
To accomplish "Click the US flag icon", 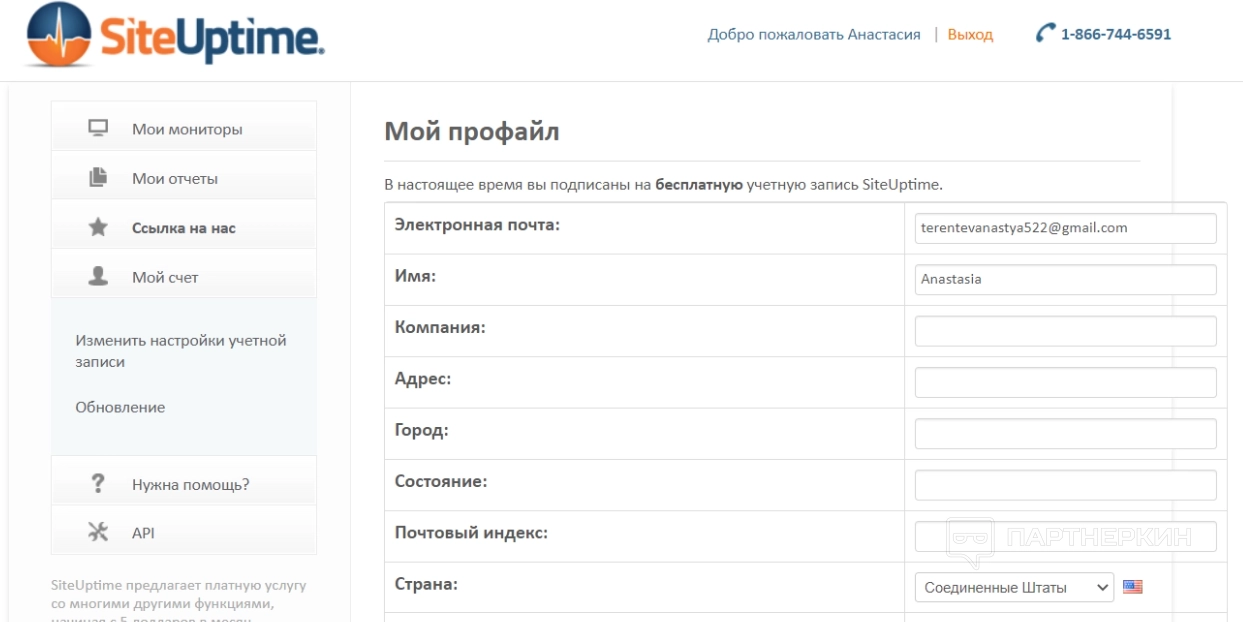I will [1132, 587].
